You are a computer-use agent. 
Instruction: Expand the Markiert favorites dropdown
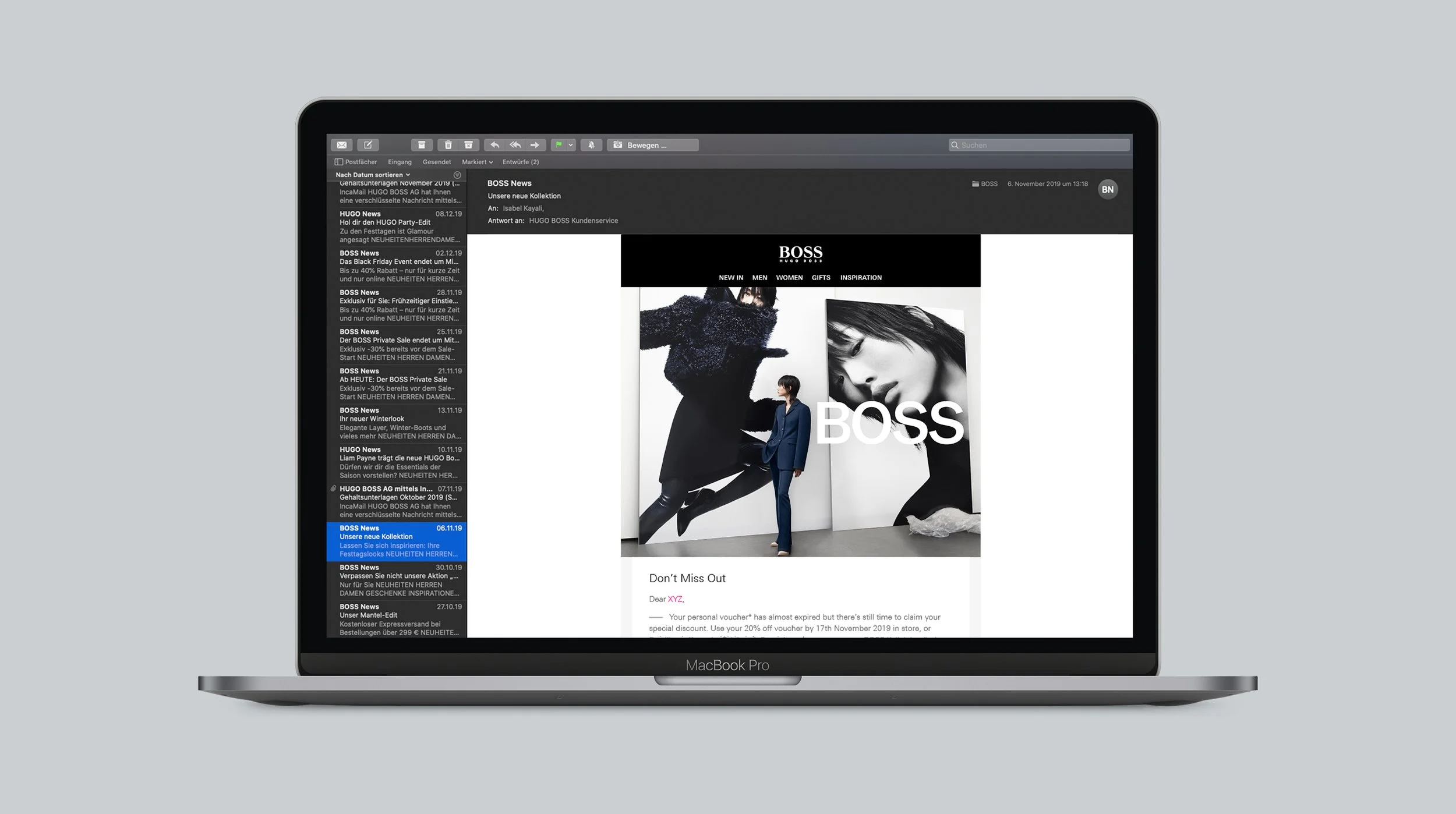point(478,162)
